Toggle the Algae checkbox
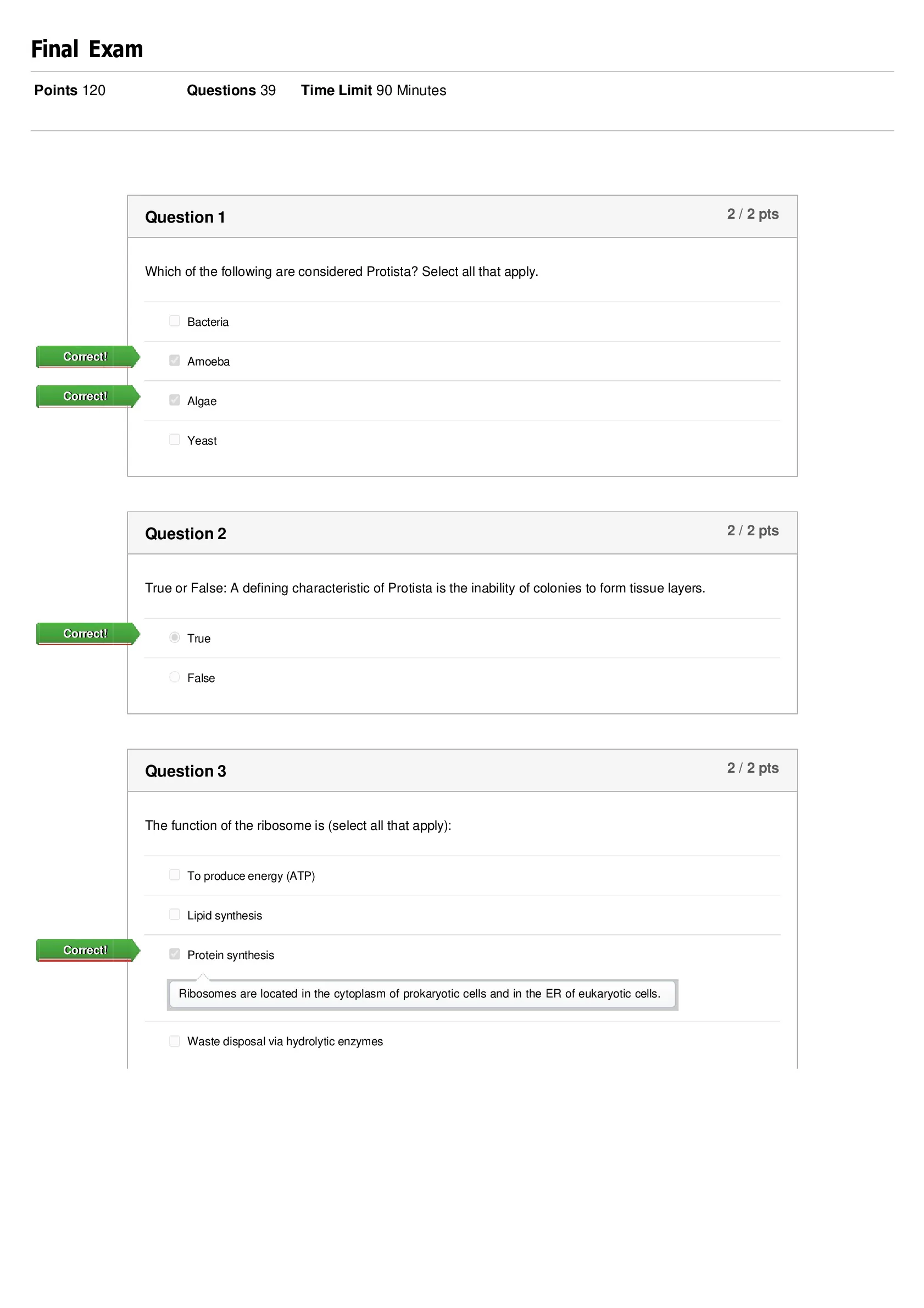The image size is (924, 1308). point(175,400)
